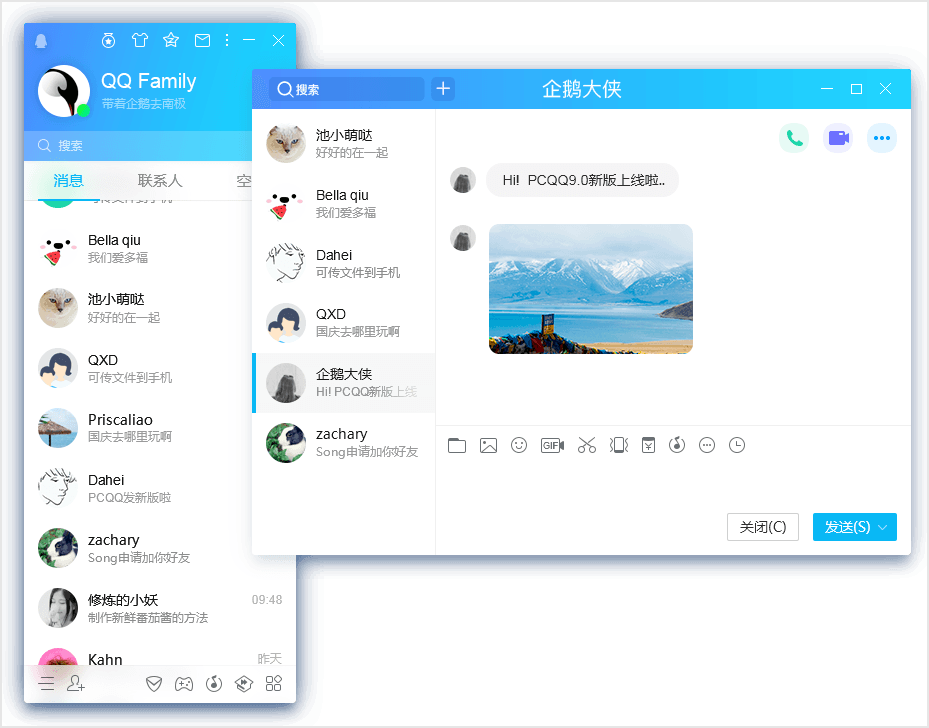929x728 pixels.
Task: Click the add friend icon at bottom
Action: (x=76, y=684)
